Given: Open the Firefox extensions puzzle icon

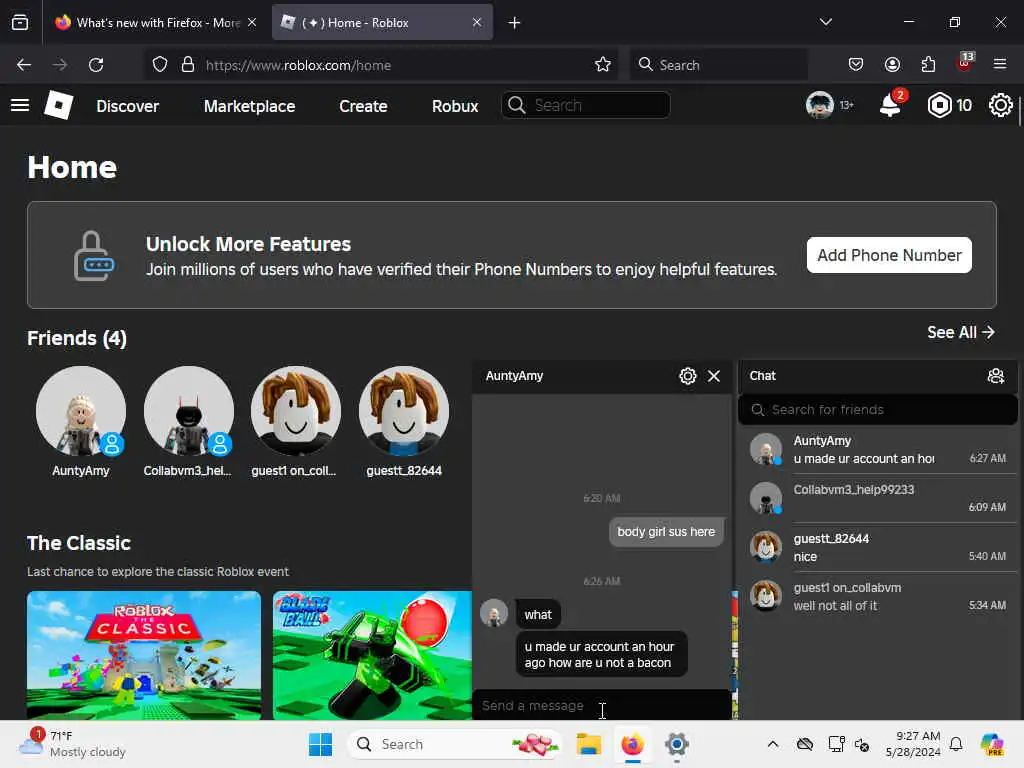Looking at the screenshot, I should point(928,65).
